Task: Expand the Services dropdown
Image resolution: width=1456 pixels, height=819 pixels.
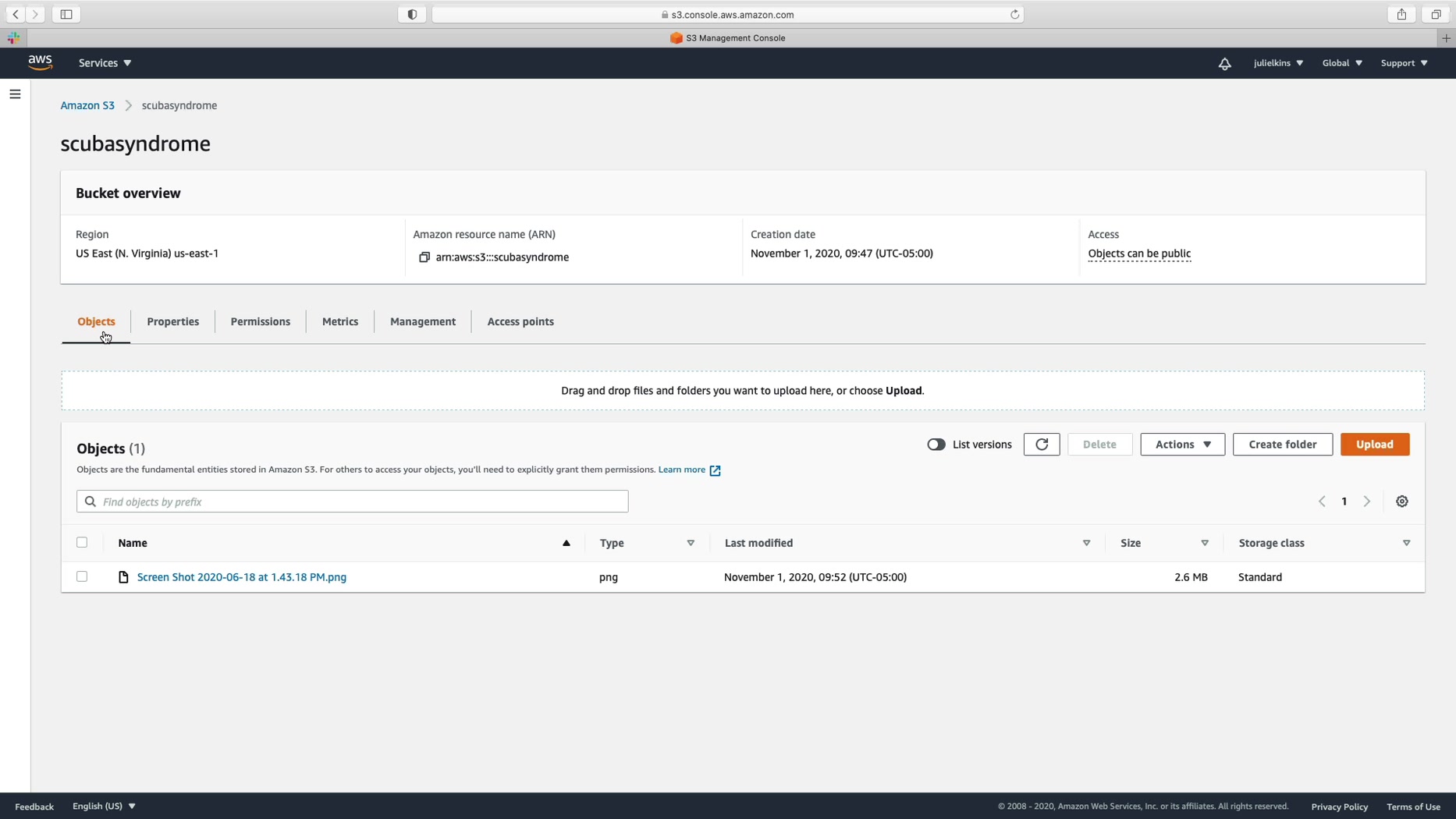Action: point(105,63)
